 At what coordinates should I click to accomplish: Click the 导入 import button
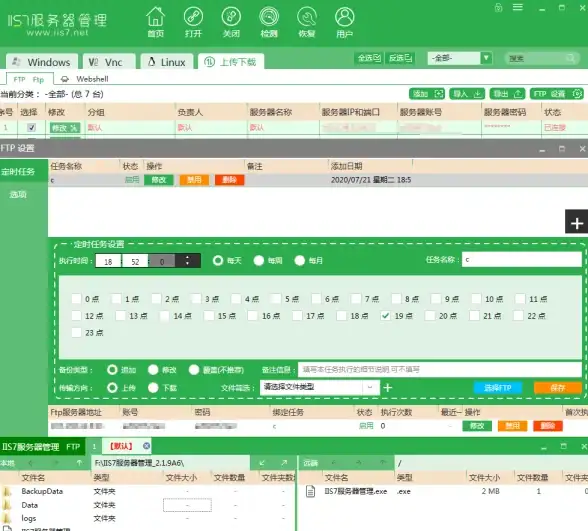pos(467,94)
